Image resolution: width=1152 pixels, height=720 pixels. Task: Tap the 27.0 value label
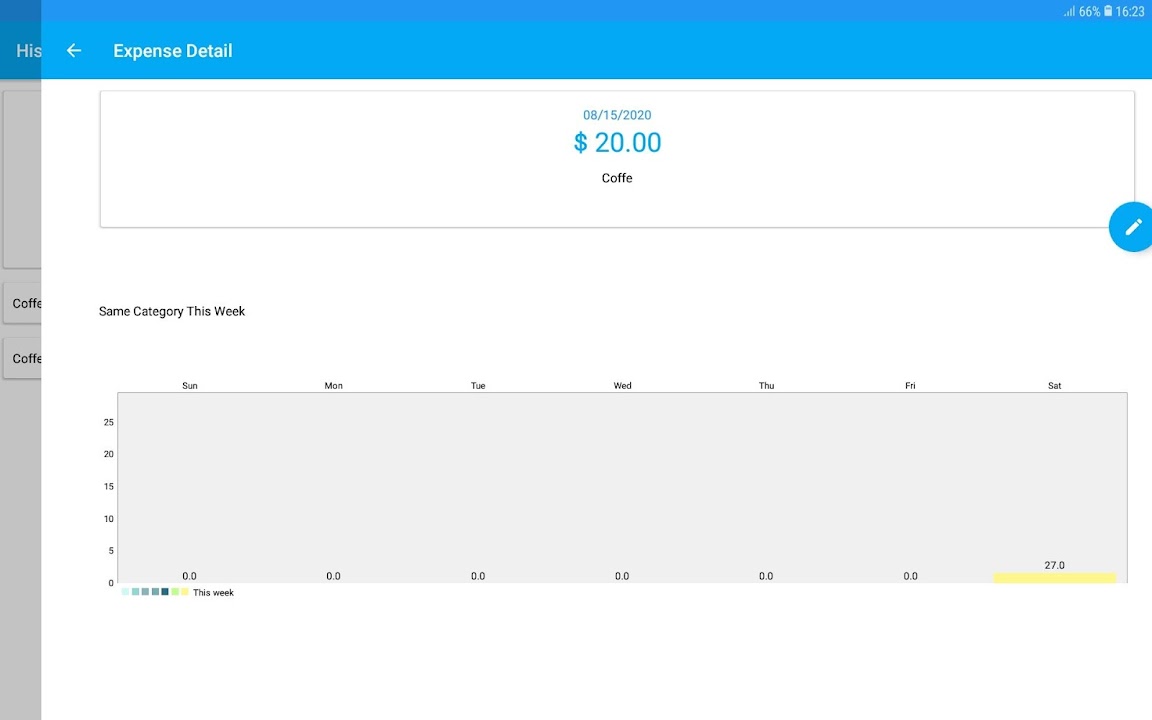point(1054,565)
